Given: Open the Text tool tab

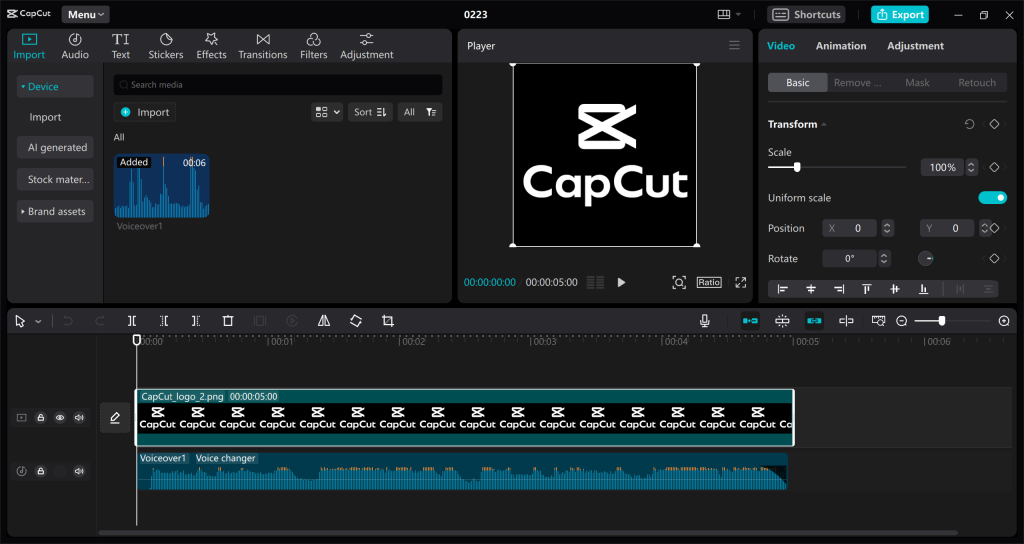Looking at the screenshot, I should point(121,46).
